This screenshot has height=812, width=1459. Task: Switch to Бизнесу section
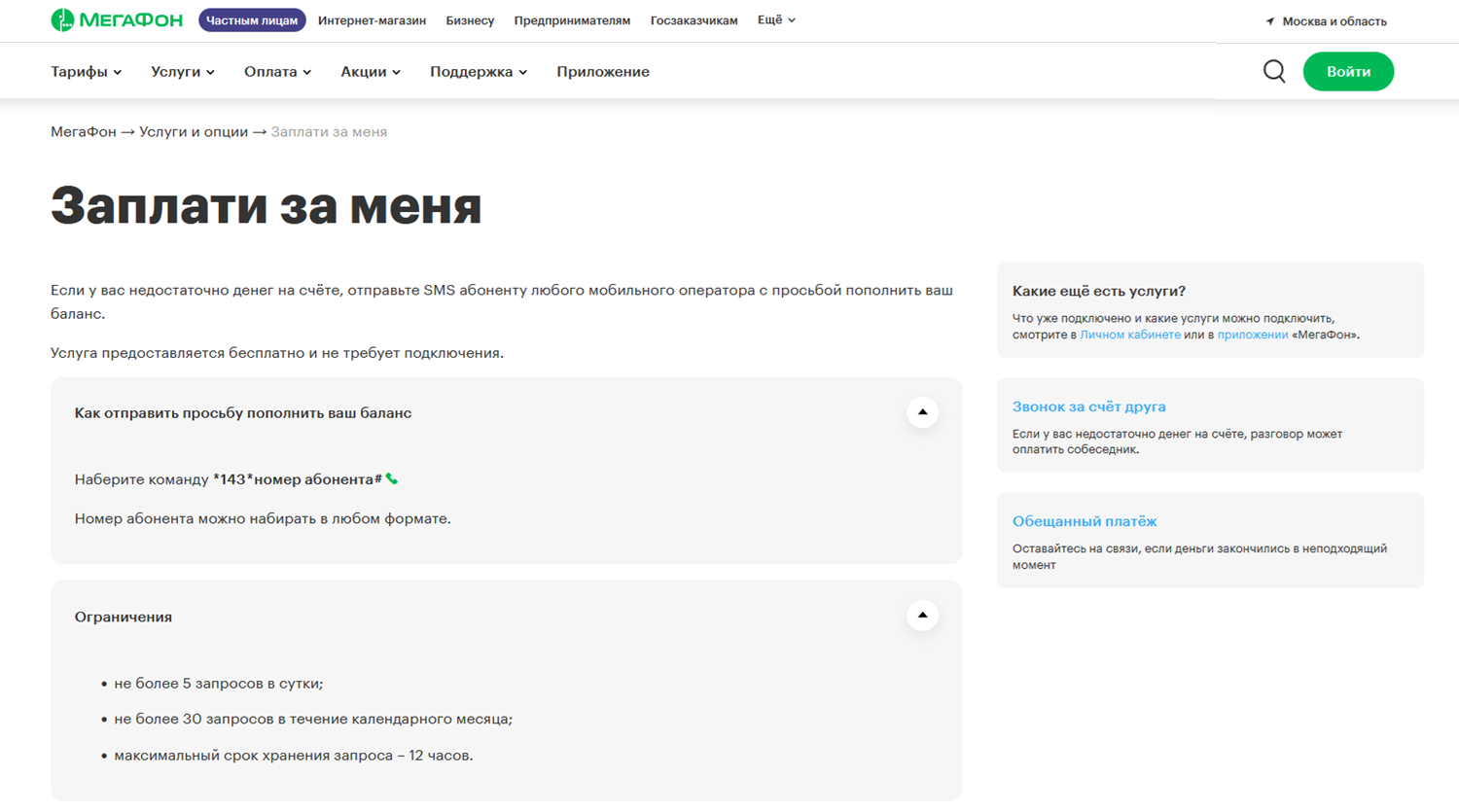(470, 20)
